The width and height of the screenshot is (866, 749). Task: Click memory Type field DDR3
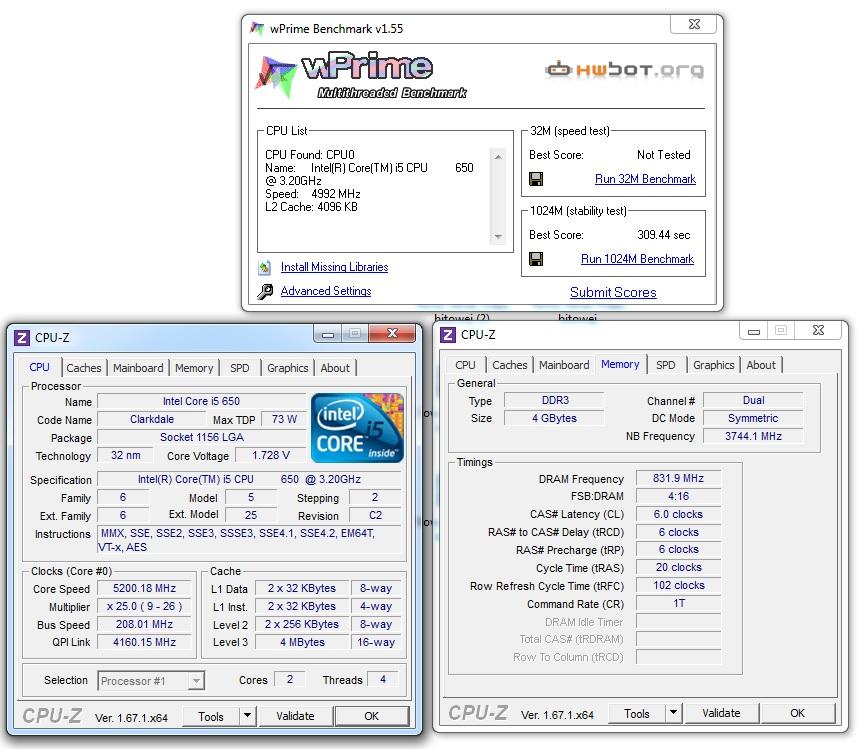coord(555,400)
